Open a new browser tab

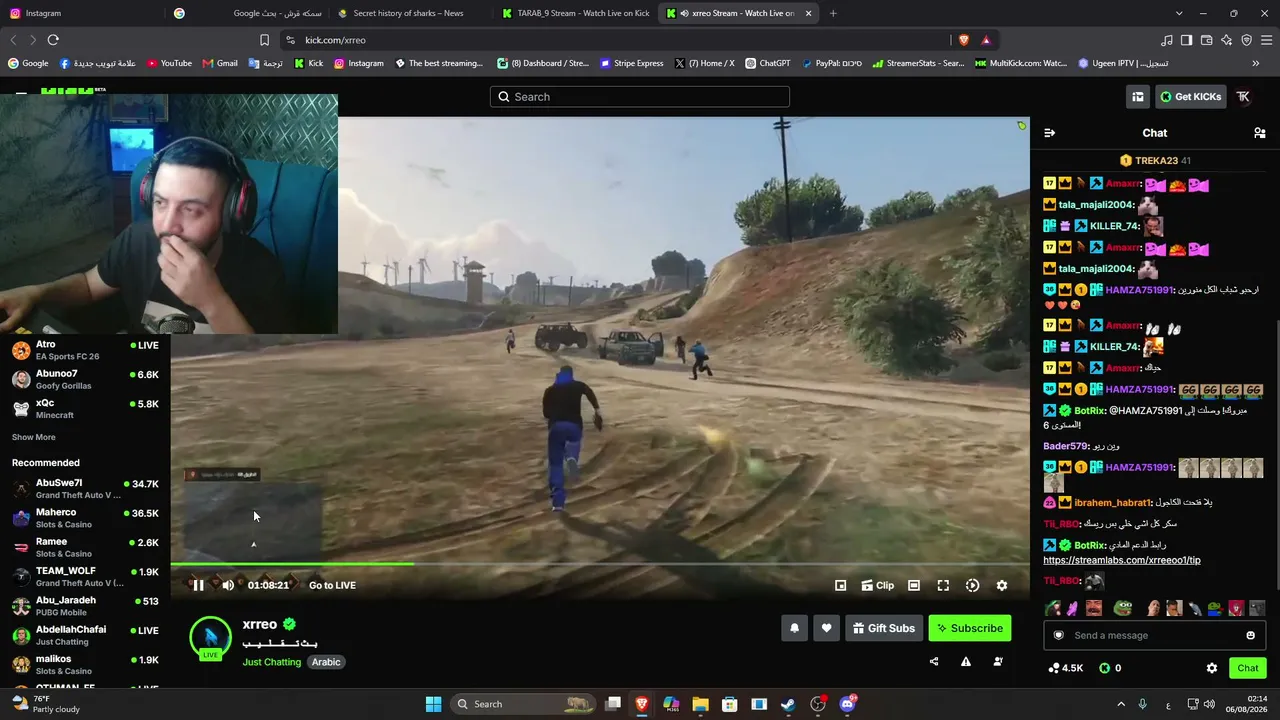click(833, 13)
